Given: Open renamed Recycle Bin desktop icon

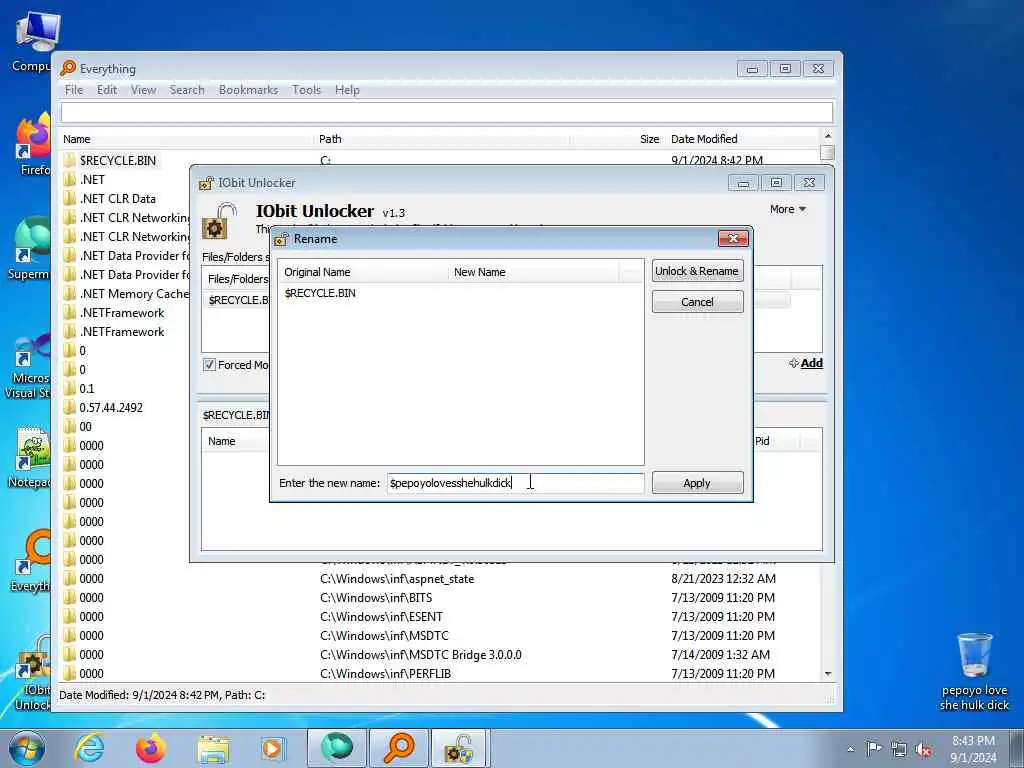Looking at the screenshot, I should click(x=974, y=671).
